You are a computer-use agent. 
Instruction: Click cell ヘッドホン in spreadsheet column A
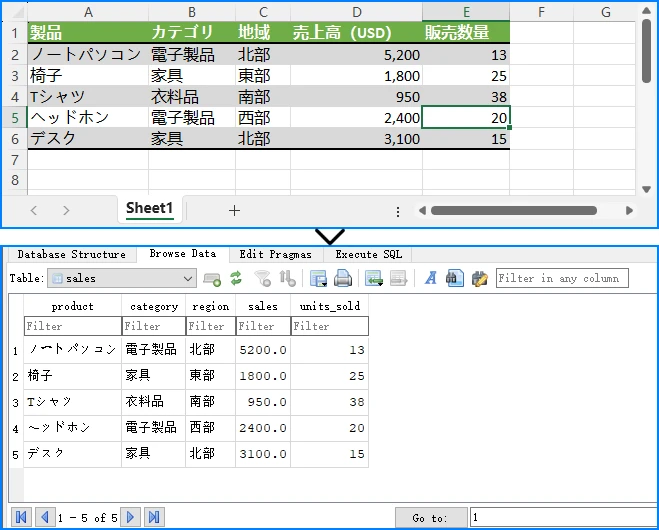(x=88, y=118)
